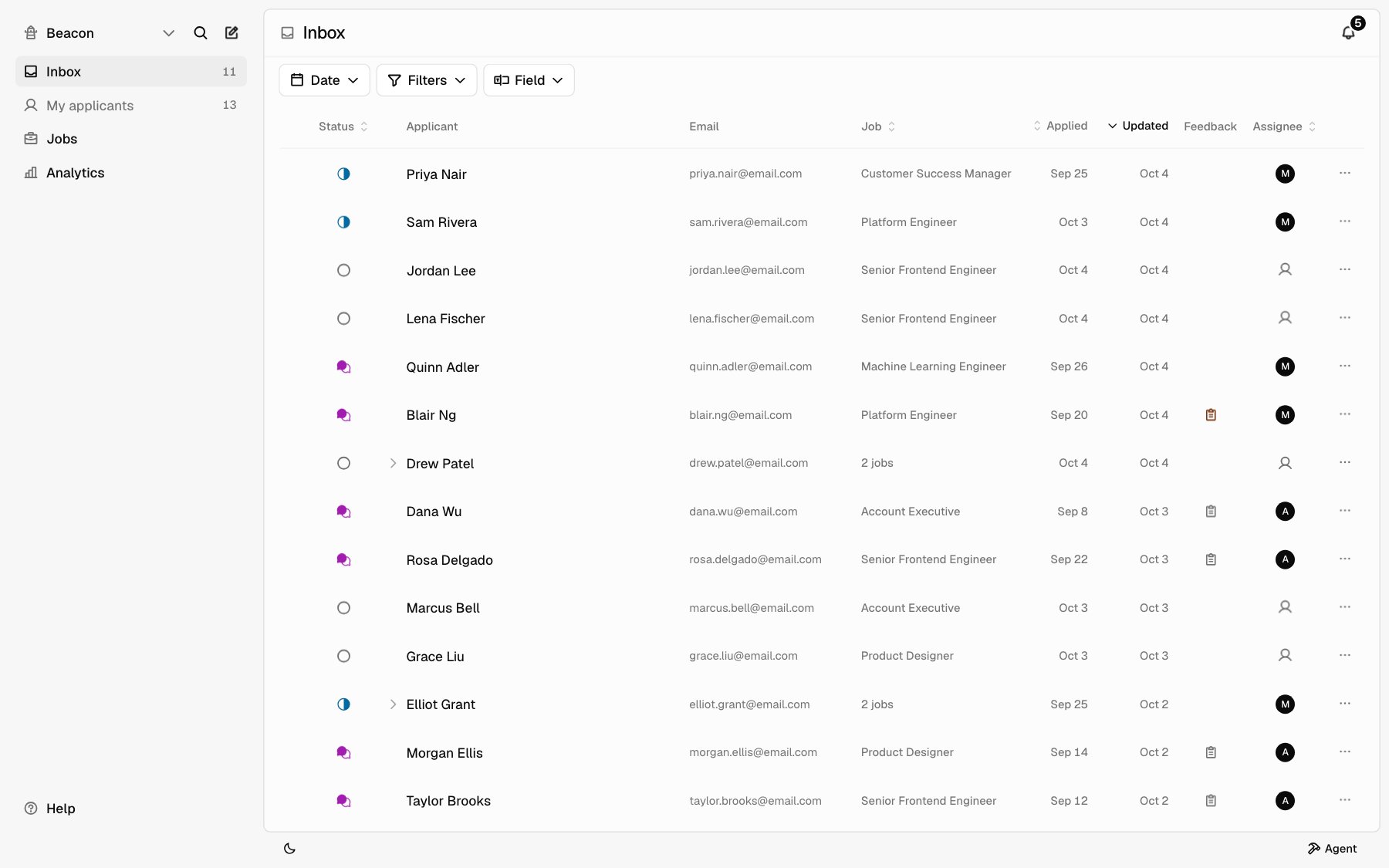1389x868 pixels.
Task: Open more options for Taylor Brooks
Action: 1345,800
